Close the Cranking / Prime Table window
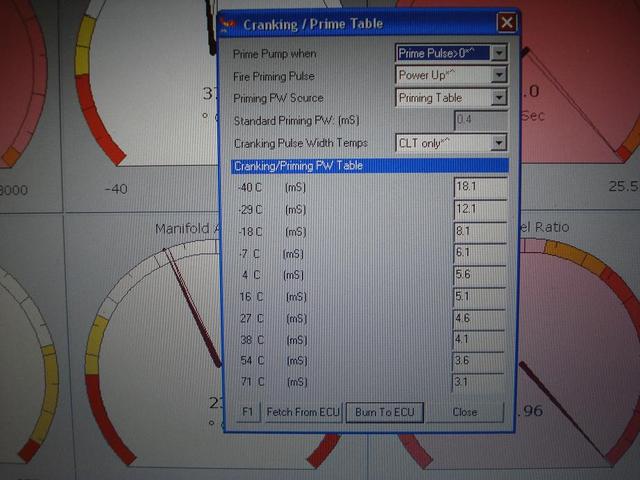Image resolution: width=640 pixels, height=480 pixels. click(x=507, y=22)
